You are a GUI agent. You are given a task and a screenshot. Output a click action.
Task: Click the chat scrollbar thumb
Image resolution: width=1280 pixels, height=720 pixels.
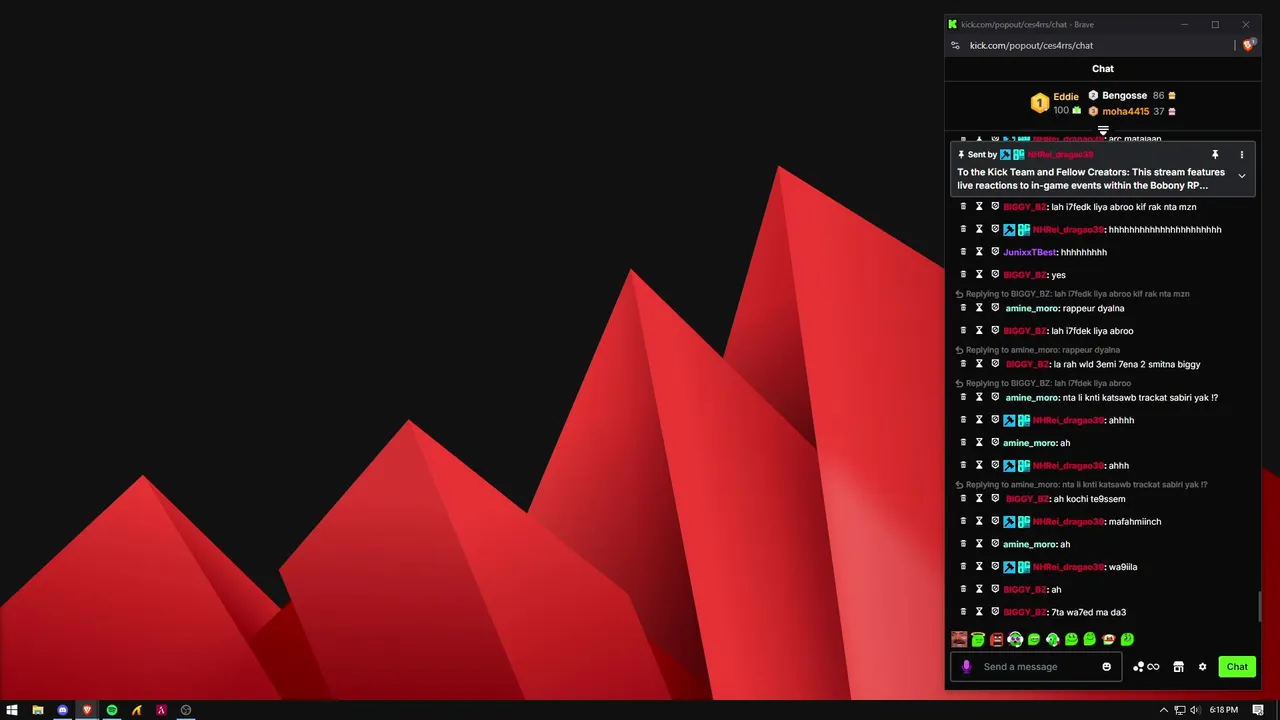1258,607
